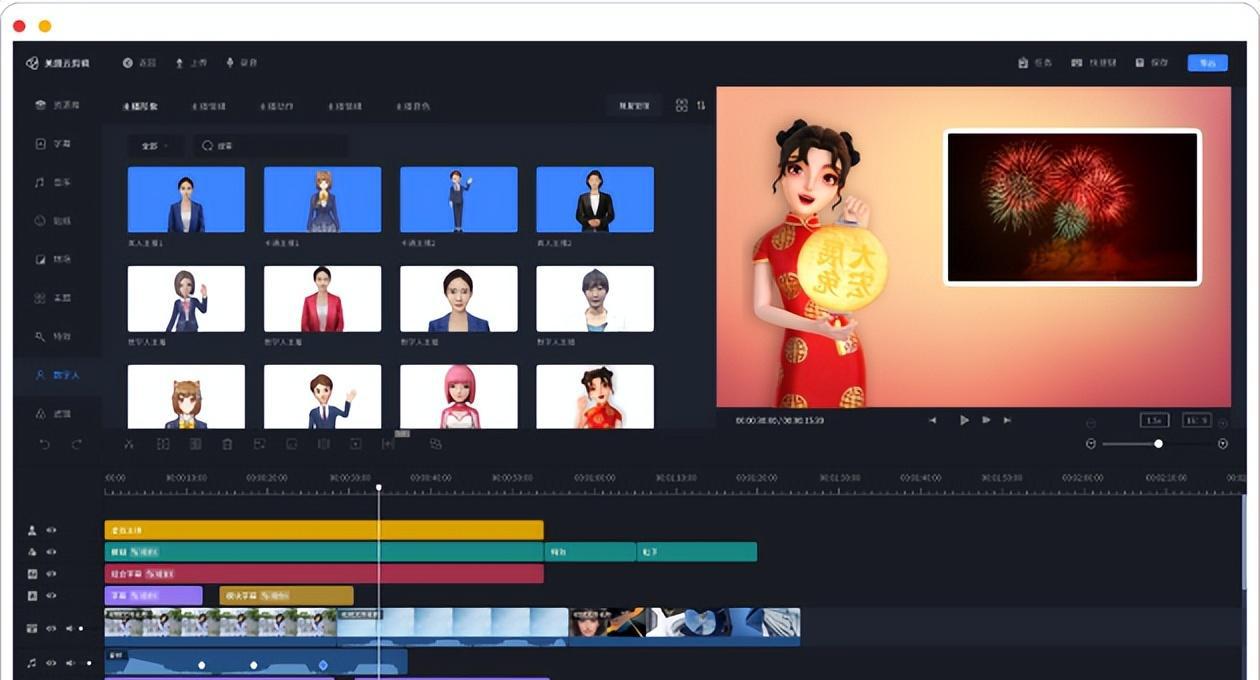
Task: Step back one frame in the preview
Action: pyautogui.click(x=933, y=420)
